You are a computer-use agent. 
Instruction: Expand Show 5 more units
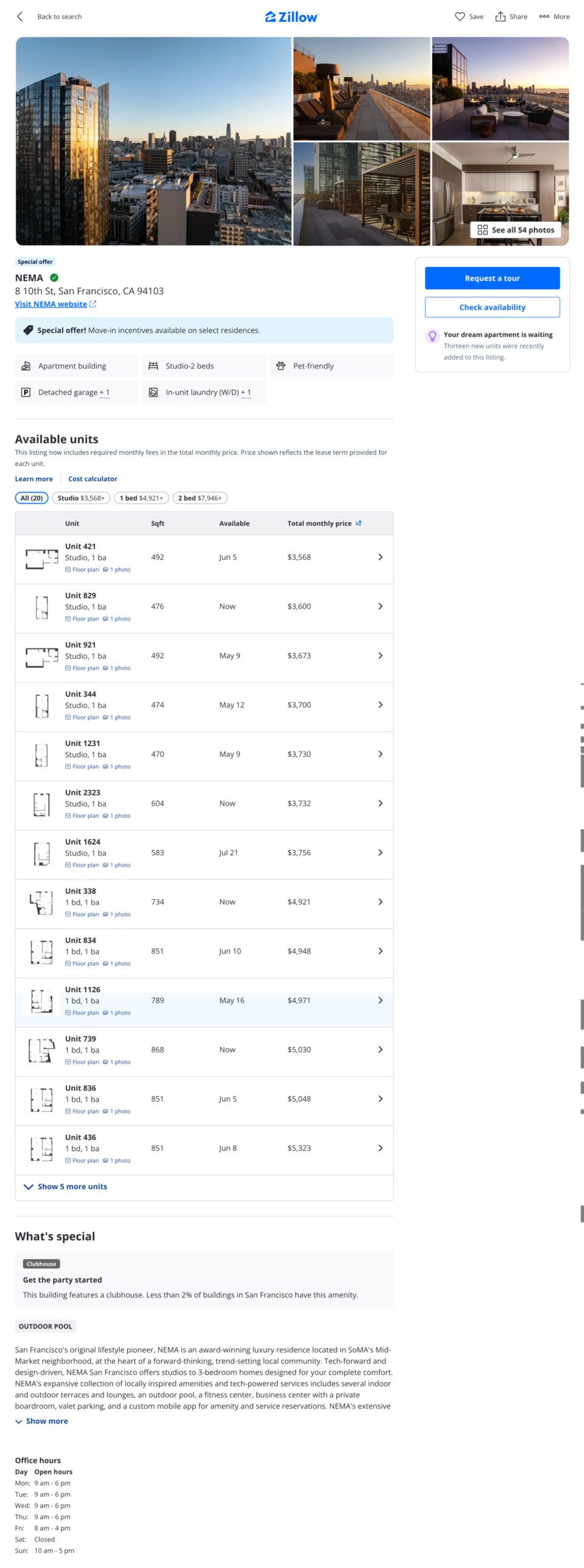click(65, 1186)
